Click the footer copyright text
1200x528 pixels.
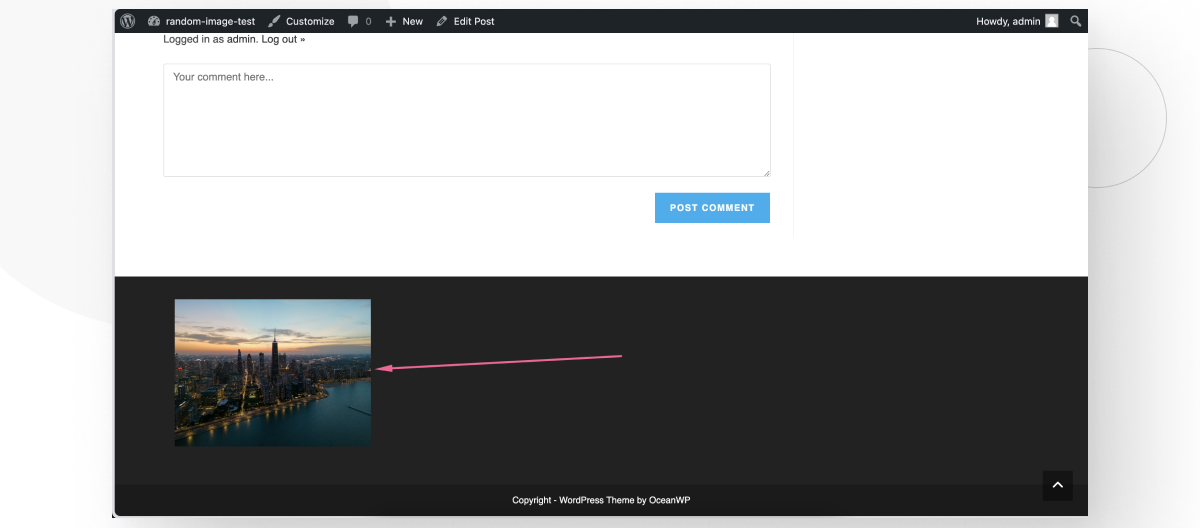(x=601, y=500)
